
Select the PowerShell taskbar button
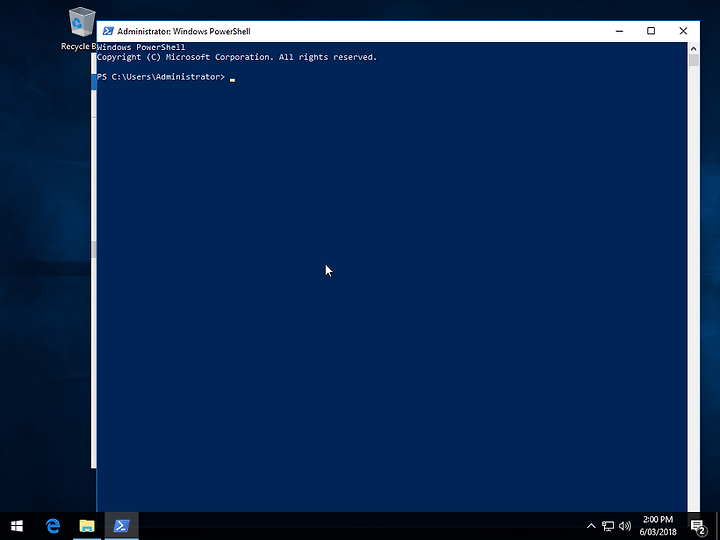121,526
